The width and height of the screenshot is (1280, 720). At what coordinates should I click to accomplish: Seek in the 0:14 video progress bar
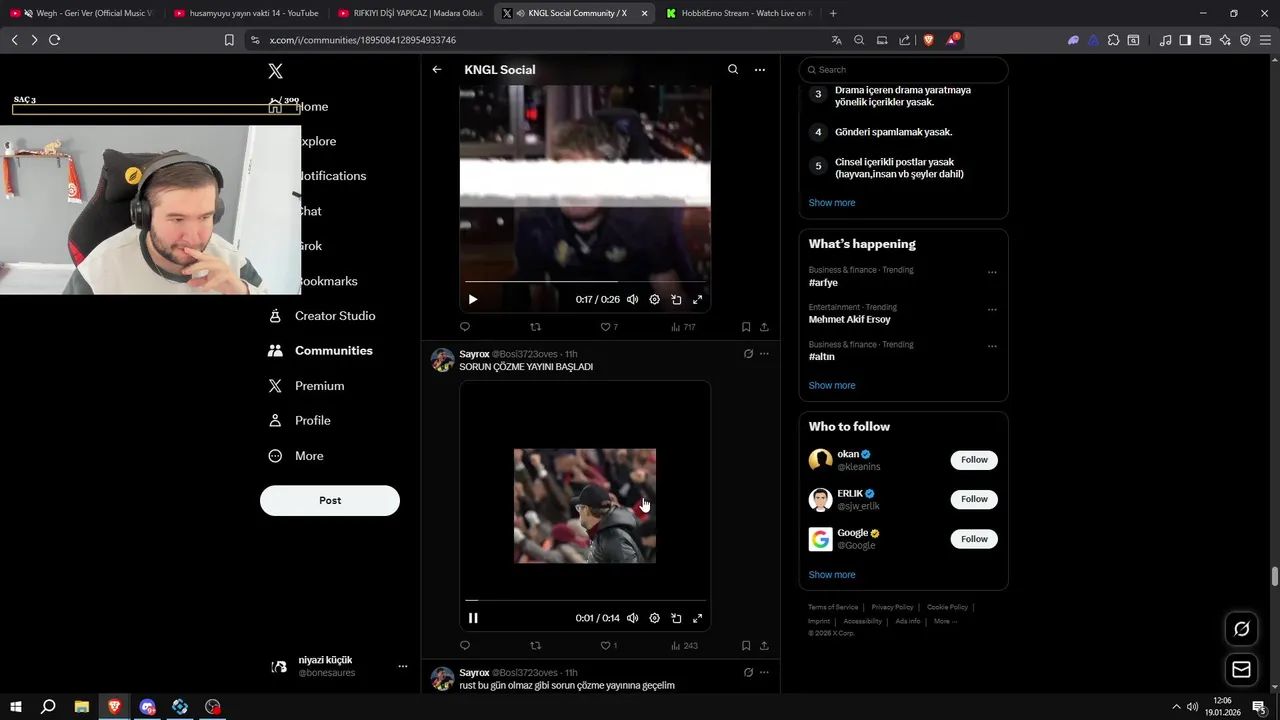[585, 601]
